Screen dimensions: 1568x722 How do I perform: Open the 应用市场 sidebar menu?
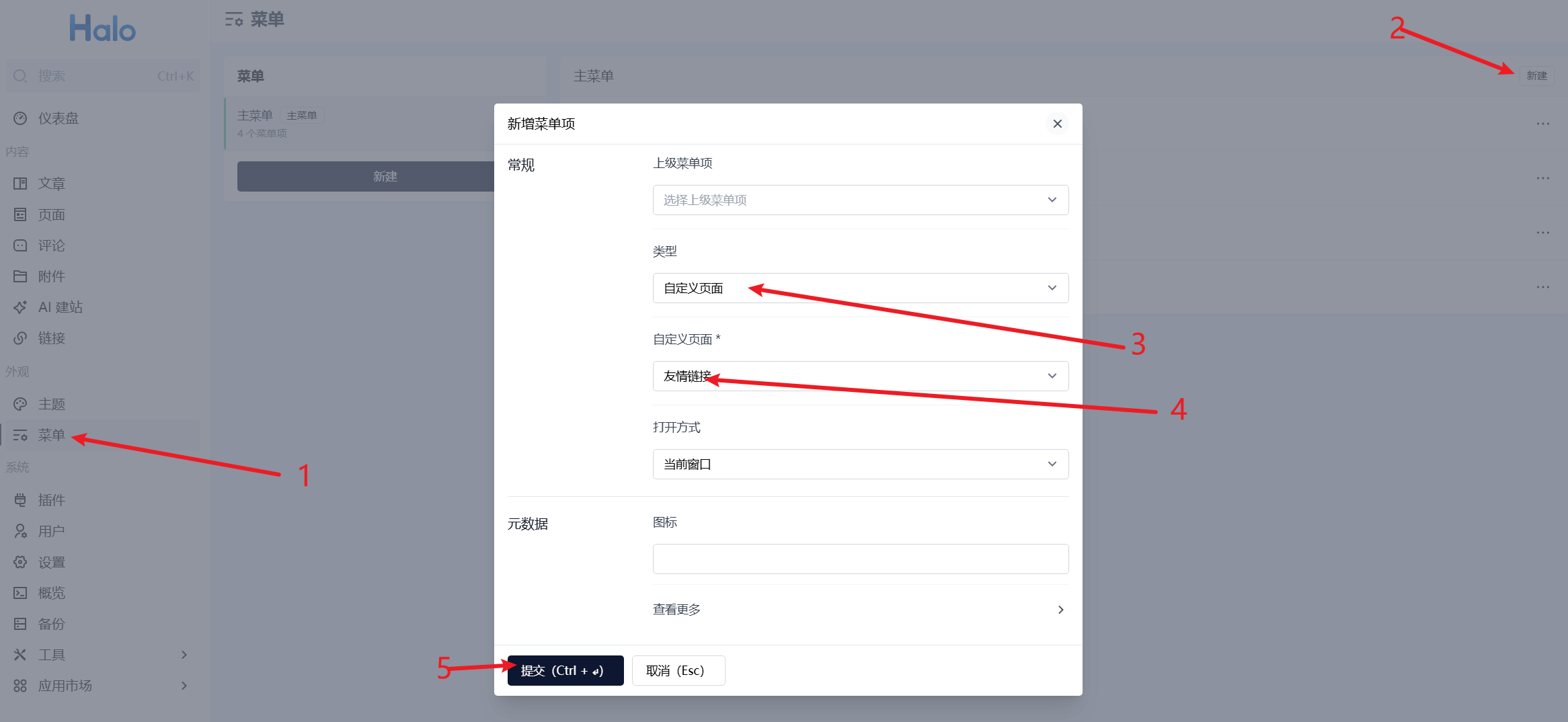point(101,686)
